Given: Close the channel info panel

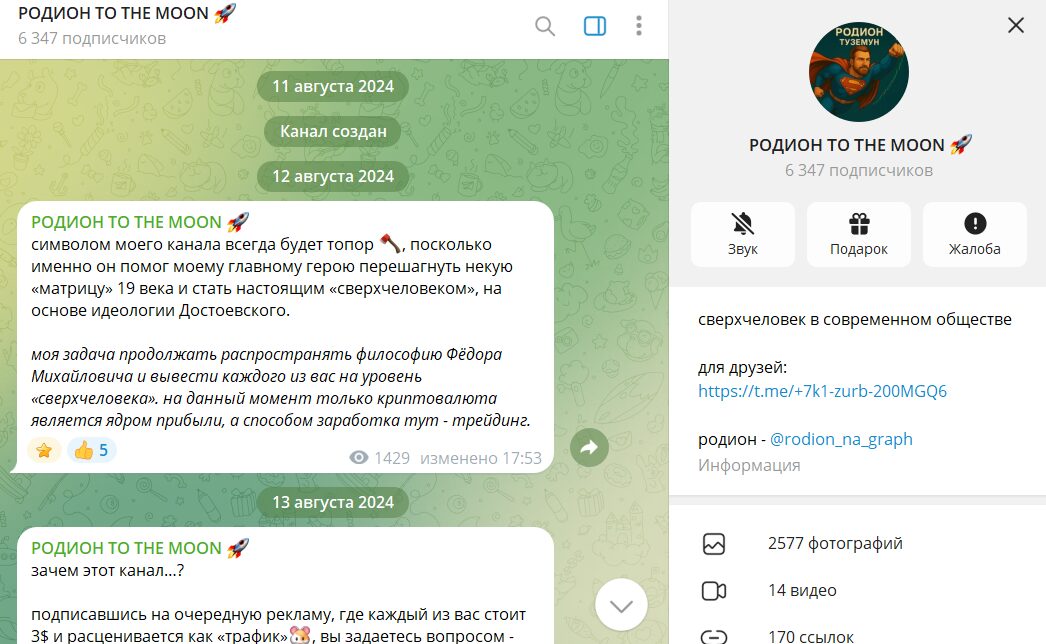Looking at the screenshot, I should [x=1015, y=25].
